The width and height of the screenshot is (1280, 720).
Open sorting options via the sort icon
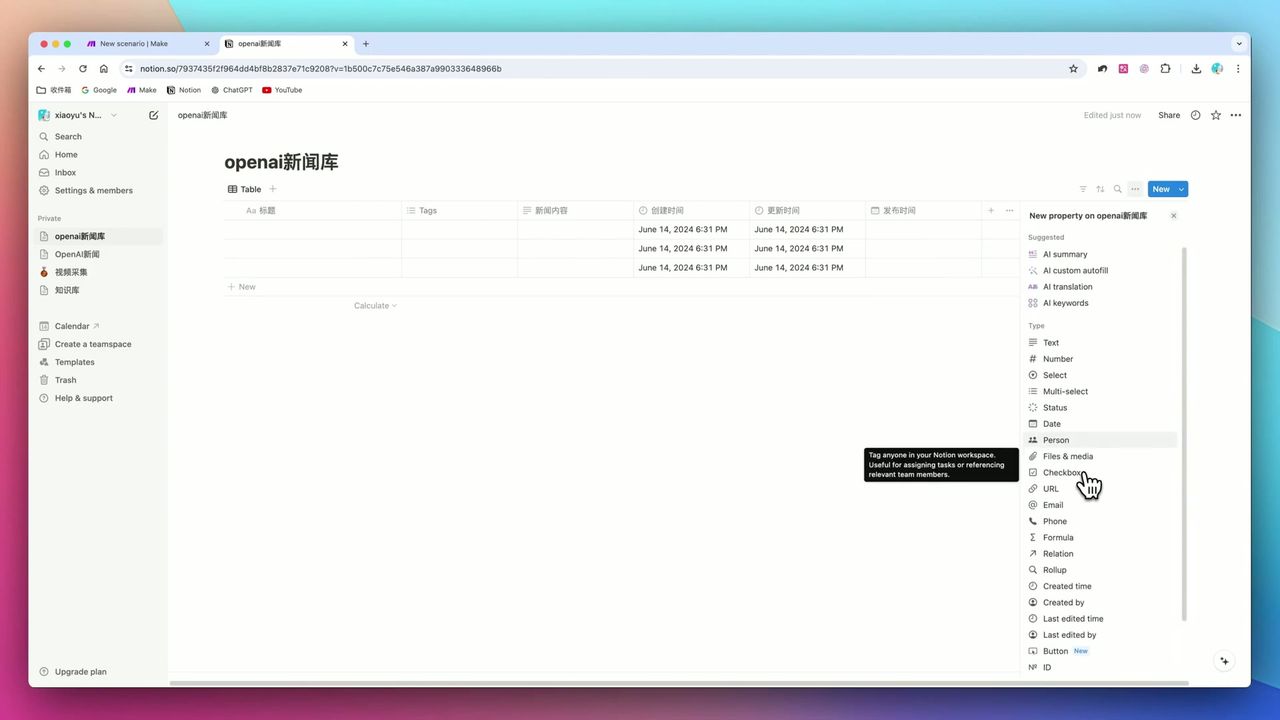point(1100,189)
